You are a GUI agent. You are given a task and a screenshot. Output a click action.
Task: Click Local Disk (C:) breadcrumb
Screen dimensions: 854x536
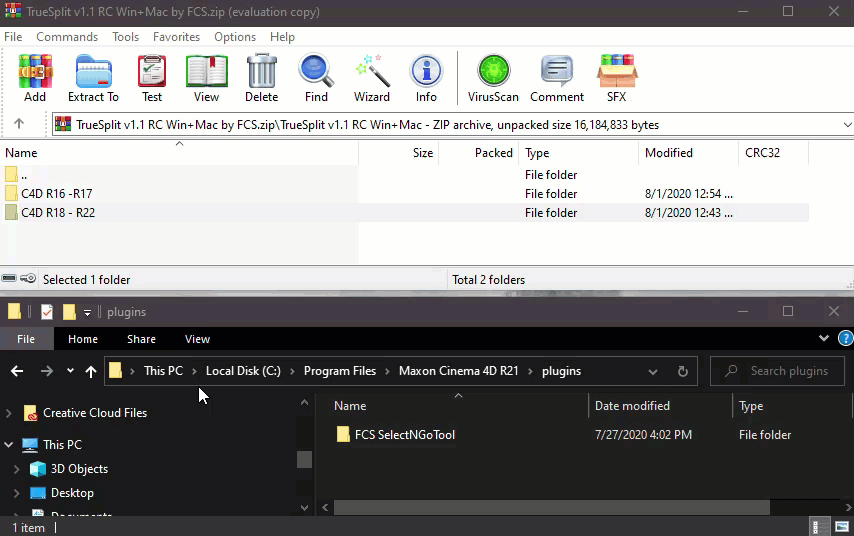(x=243, y=371)
